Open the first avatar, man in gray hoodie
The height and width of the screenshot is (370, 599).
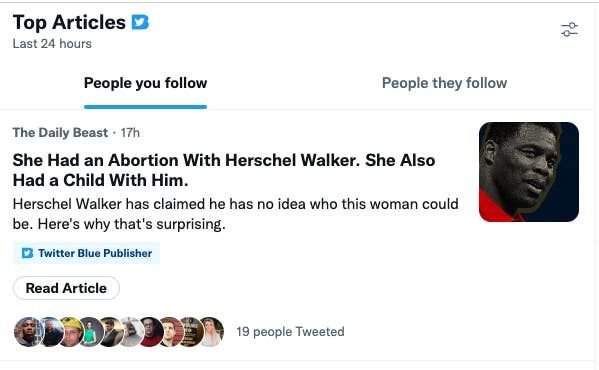(28, 331)
